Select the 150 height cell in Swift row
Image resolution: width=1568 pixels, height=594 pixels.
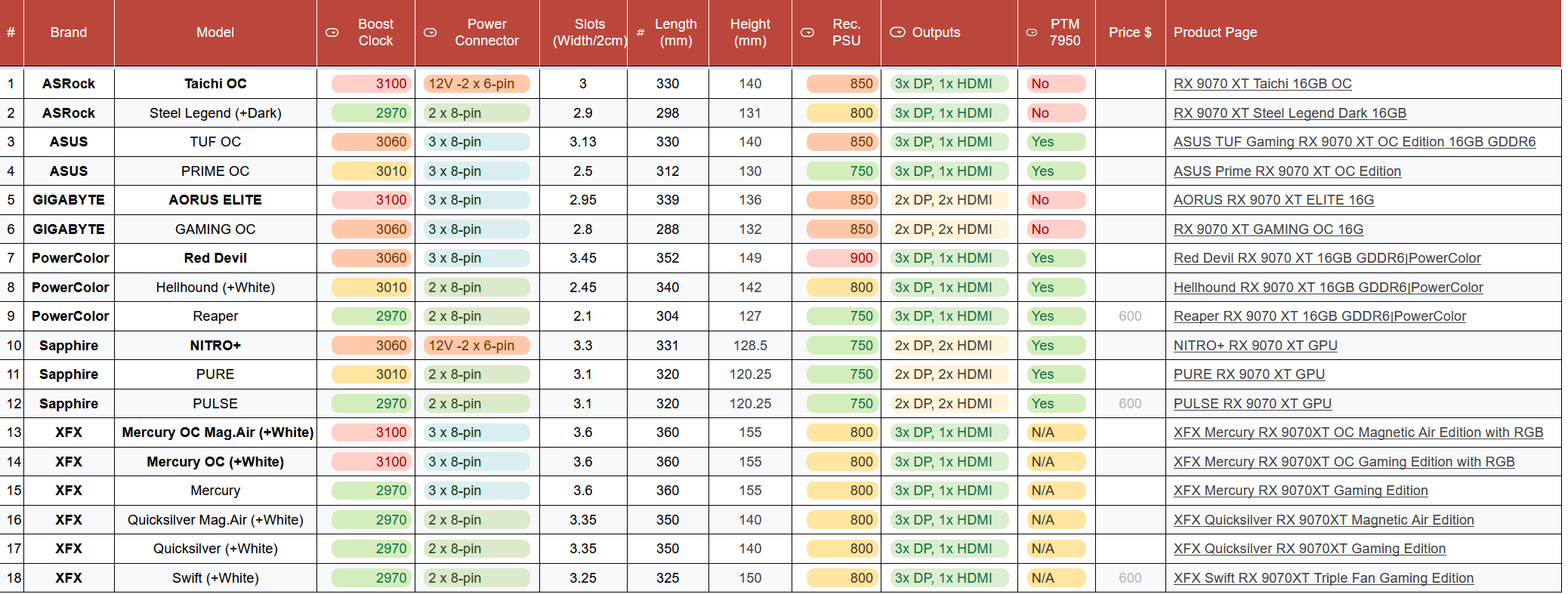750,578
